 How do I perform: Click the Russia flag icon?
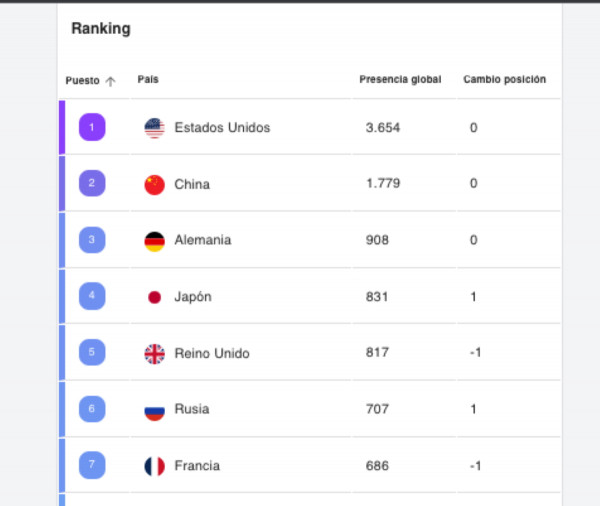(x=155, y=411)
